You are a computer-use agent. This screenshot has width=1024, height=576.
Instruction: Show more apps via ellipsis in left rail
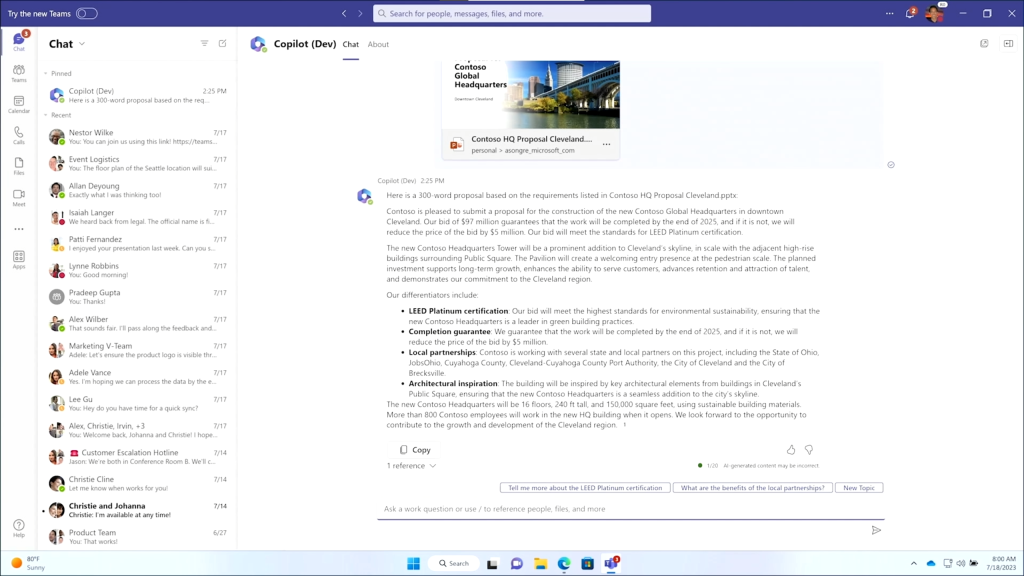pyautogui.click(x=19, y=229)
